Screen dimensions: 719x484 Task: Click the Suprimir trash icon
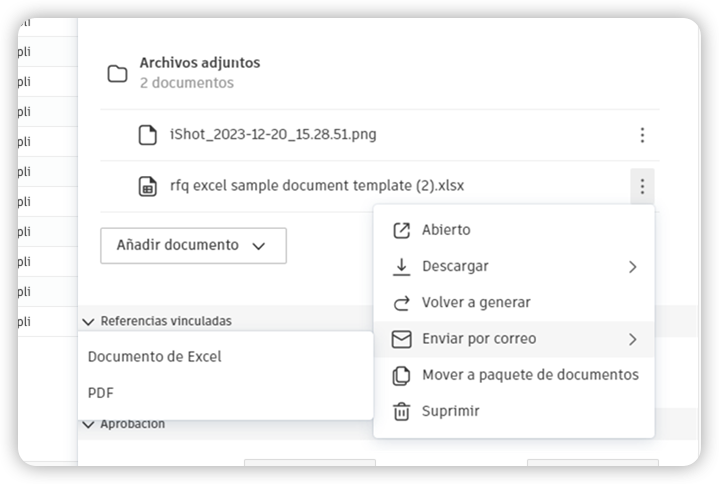pos(401,411)
